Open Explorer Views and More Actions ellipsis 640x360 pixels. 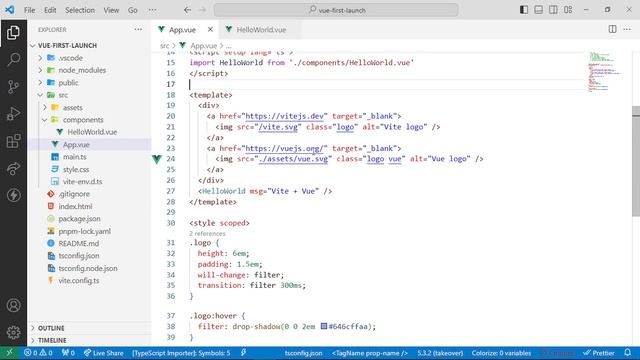tap(138, 29)
